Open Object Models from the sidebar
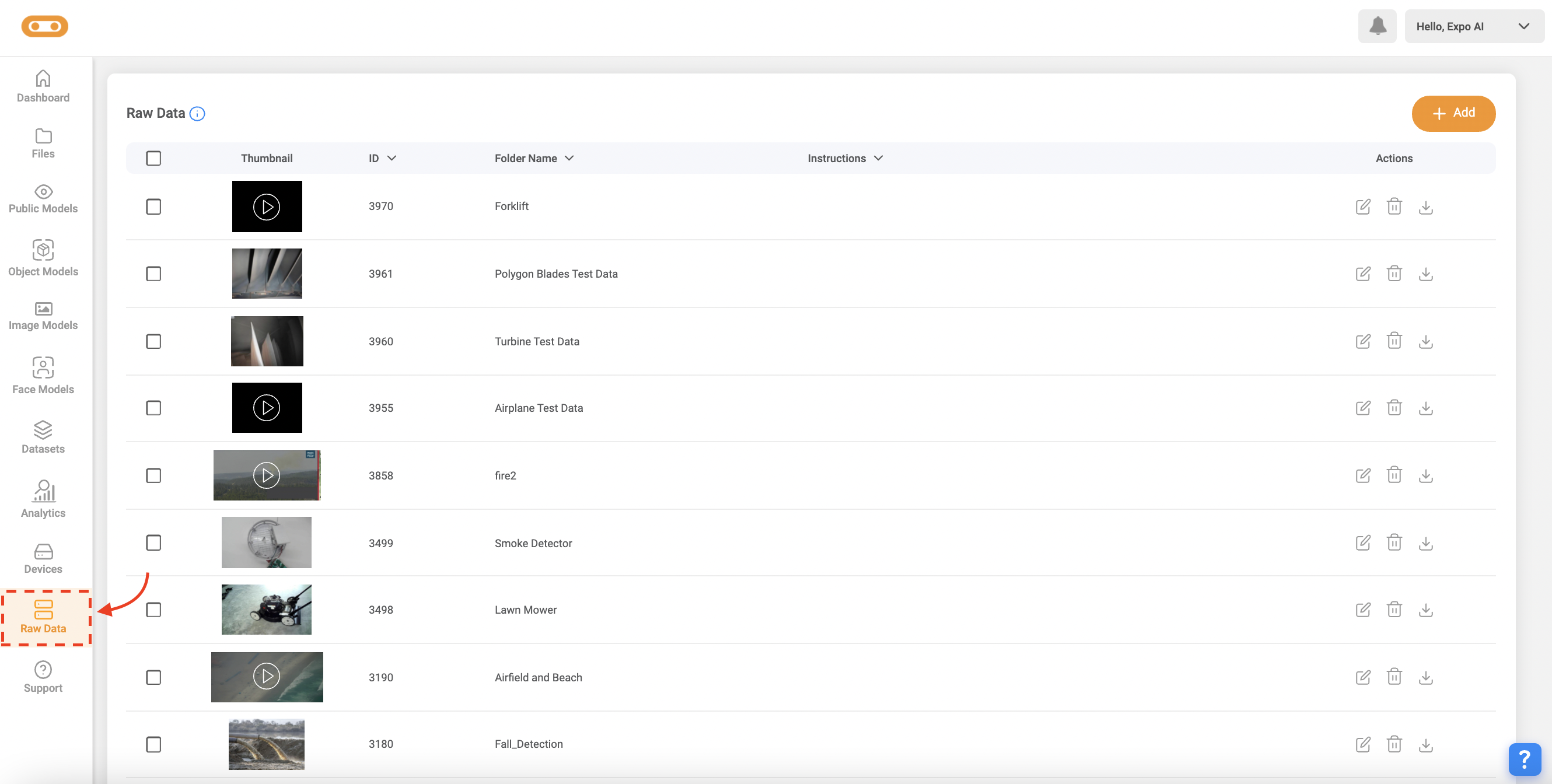Viewport: 1552px width, 784px height. click(43, 258)
